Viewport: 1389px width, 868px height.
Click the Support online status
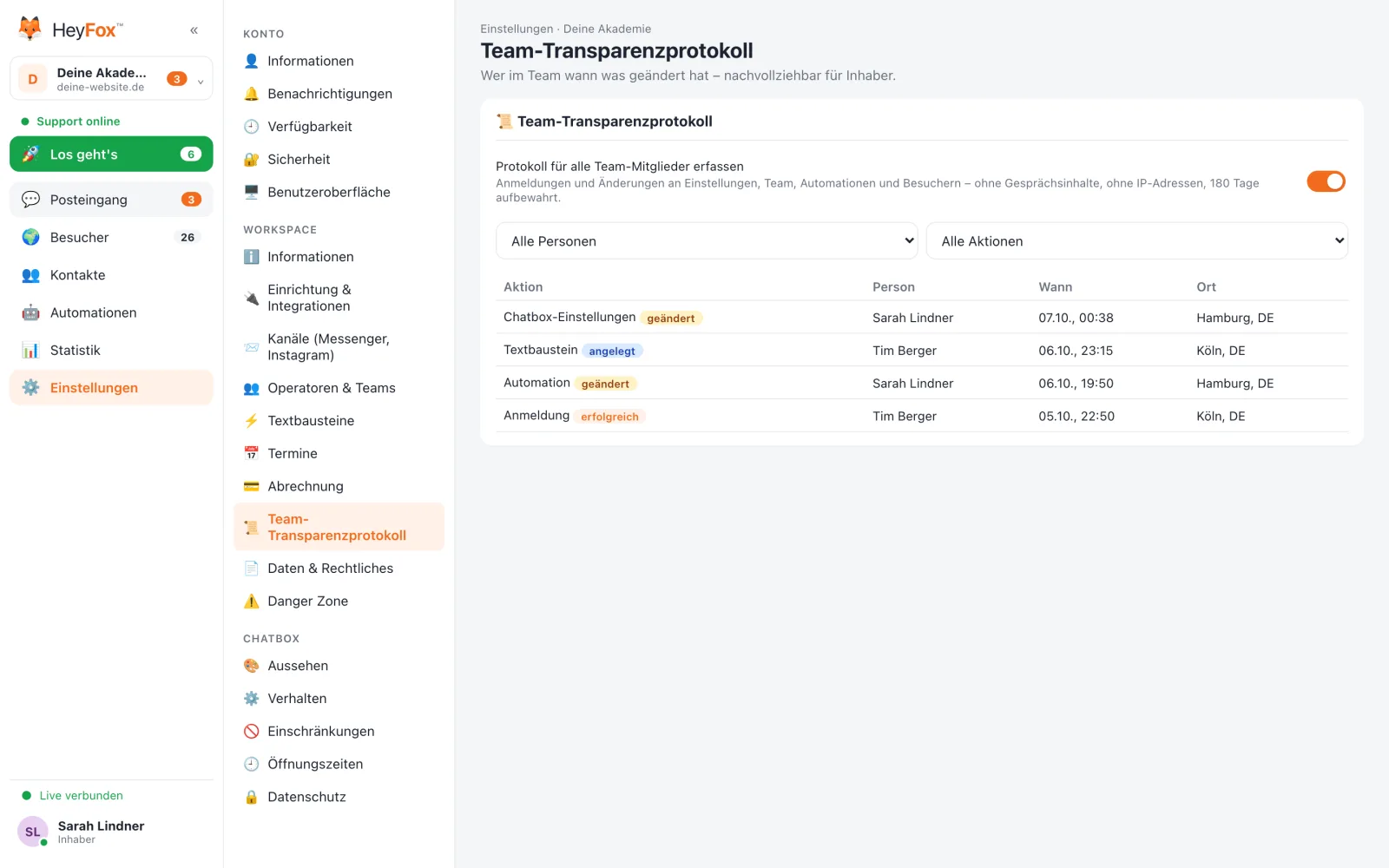coord(70,122)
